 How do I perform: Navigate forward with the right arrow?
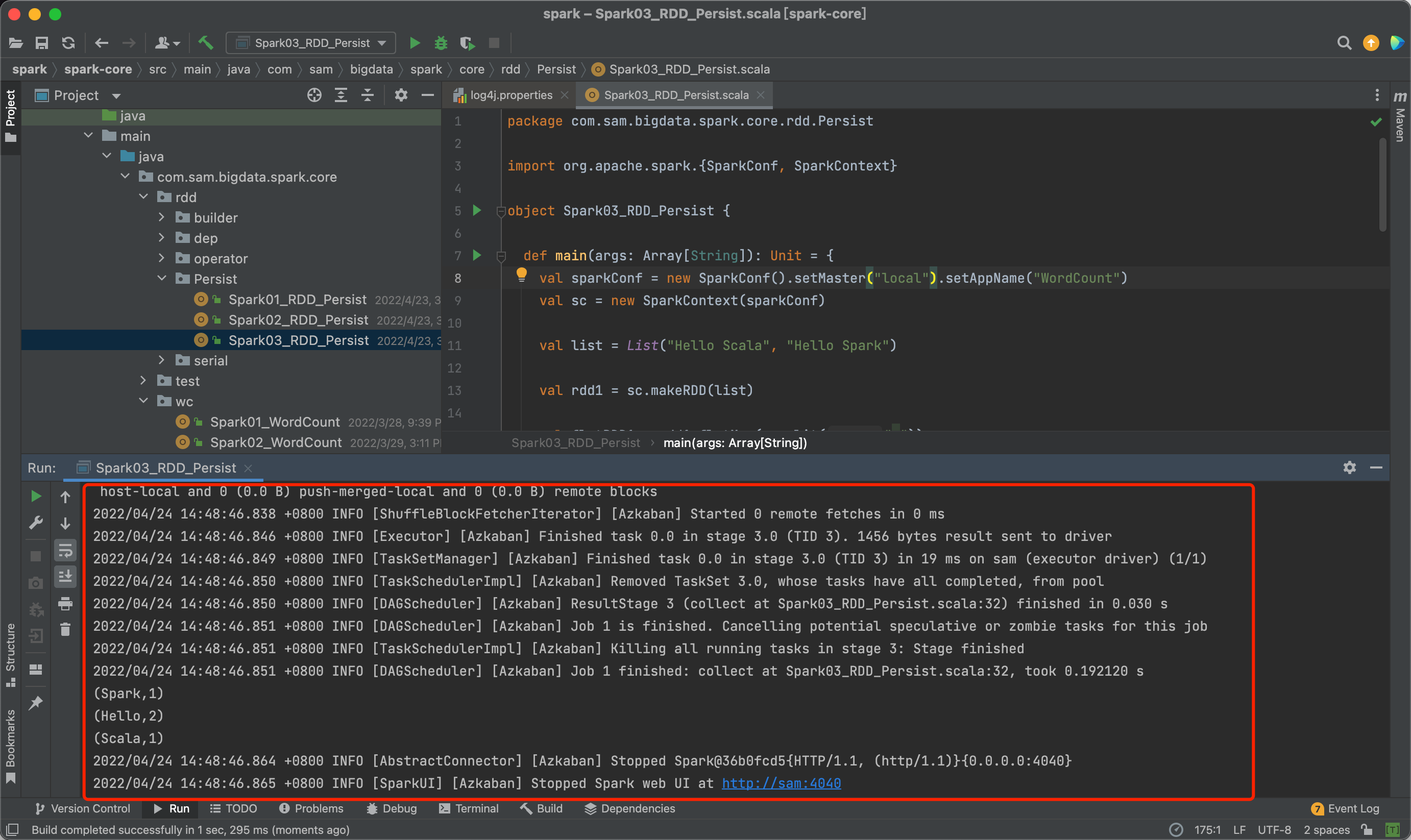(129, 43)
